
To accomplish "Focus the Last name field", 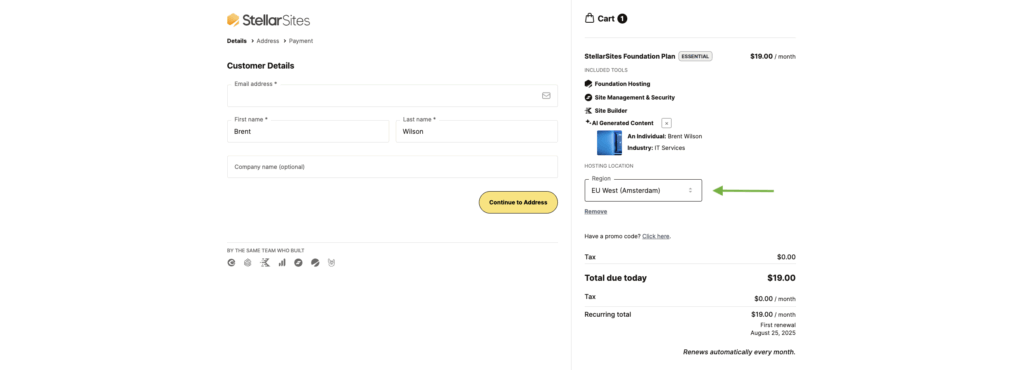I will pos(477,131).
